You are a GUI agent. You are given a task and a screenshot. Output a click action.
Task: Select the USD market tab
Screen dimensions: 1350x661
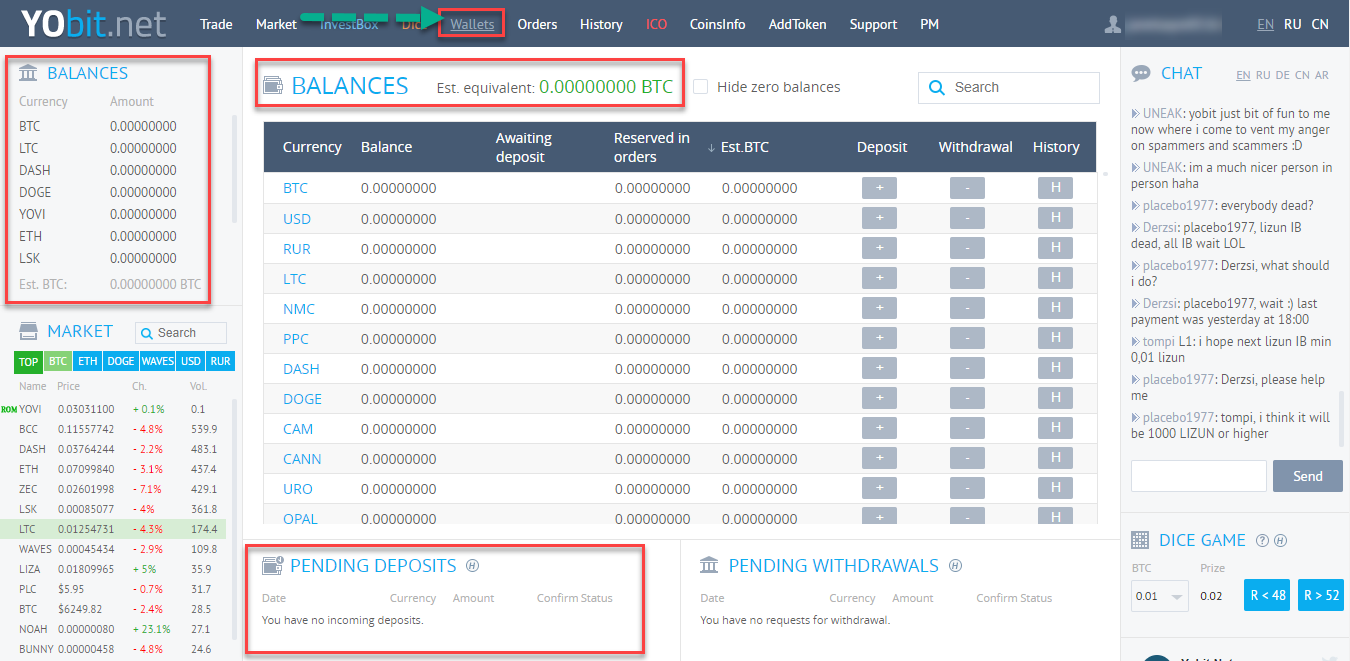(191, 361)
